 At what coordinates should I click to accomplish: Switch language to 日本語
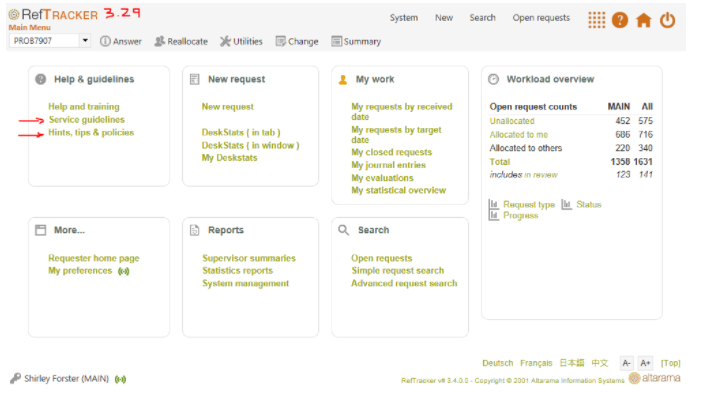(x=572, y=363)
